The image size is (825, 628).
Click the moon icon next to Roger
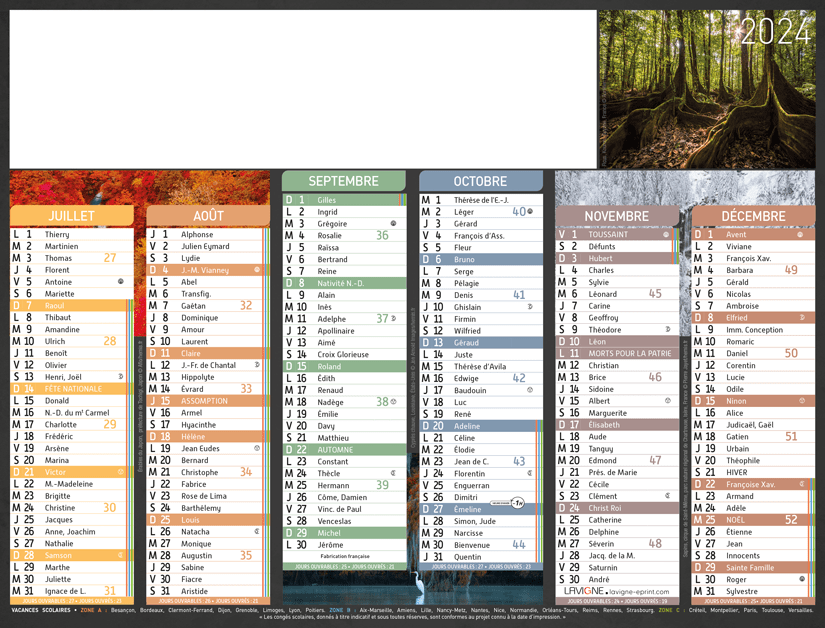point(801,579)
